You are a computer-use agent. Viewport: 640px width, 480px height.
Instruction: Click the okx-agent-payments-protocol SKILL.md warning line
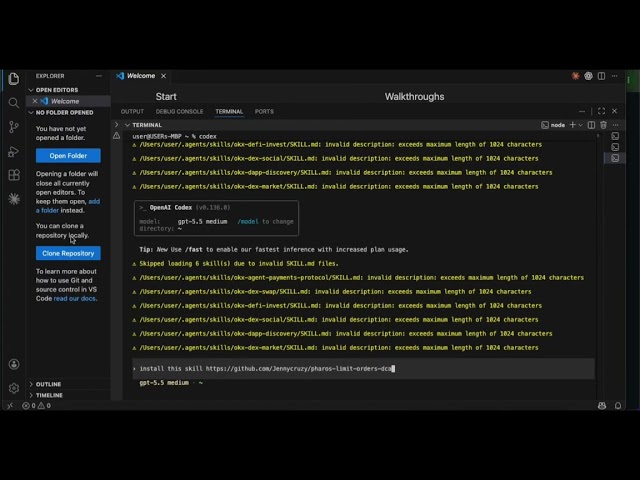coord(358,278)
